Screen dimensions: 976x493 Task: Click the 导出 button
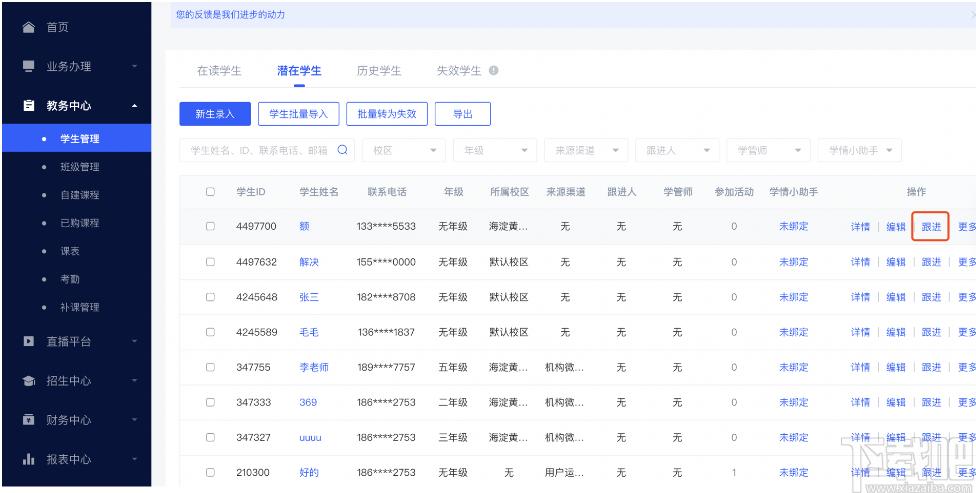[462, 114]
